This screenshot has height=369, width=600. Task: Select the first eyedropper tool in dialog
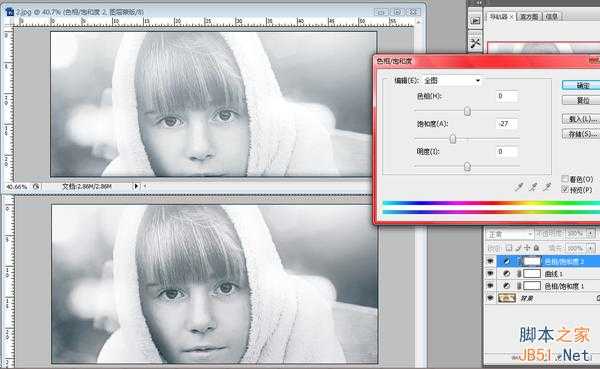tap(518, 186)
